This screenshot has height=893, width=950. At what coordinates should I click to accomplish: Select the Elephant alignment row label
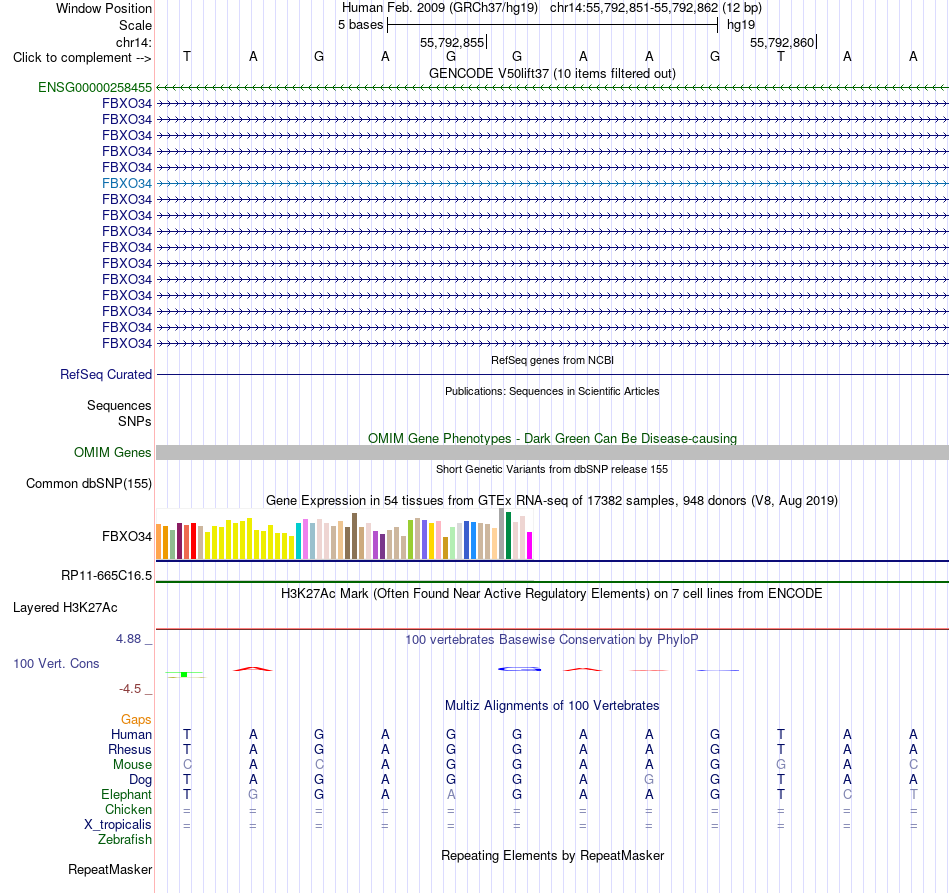pyautogui.click(x=126, y=794)
